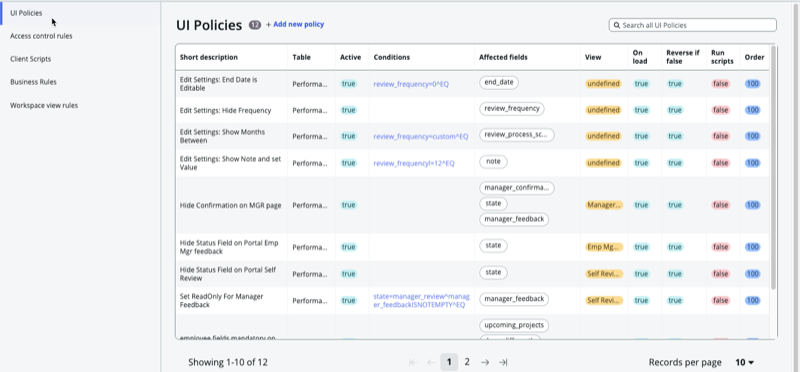
Task: Click 'Set ReadOnly For Manager Feedback' description
Action: tap(221, 301)
